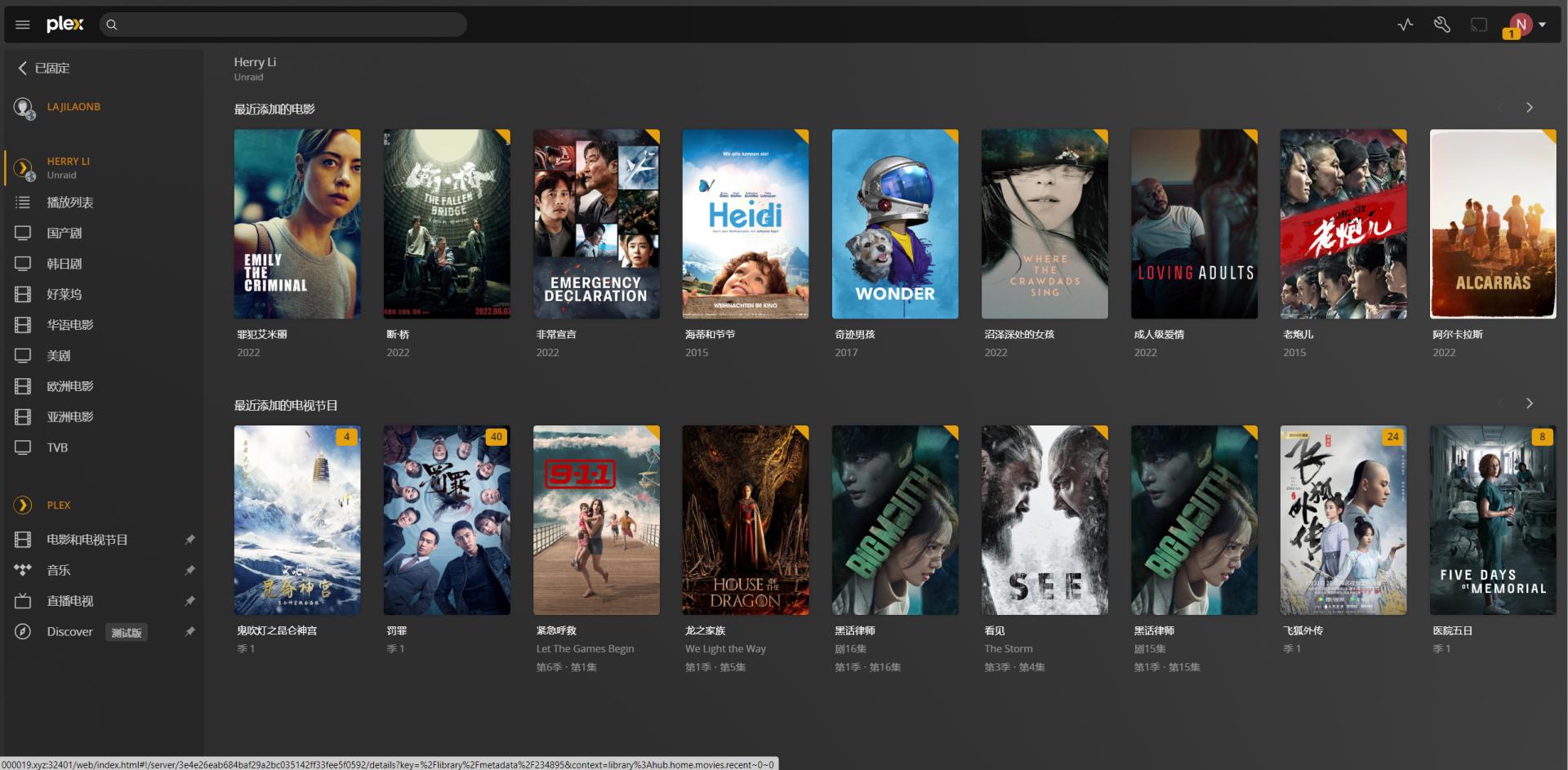This screenshot has height=770, width=1568.
Task: Click the PLEX section icon
Action: click(23, 505)
